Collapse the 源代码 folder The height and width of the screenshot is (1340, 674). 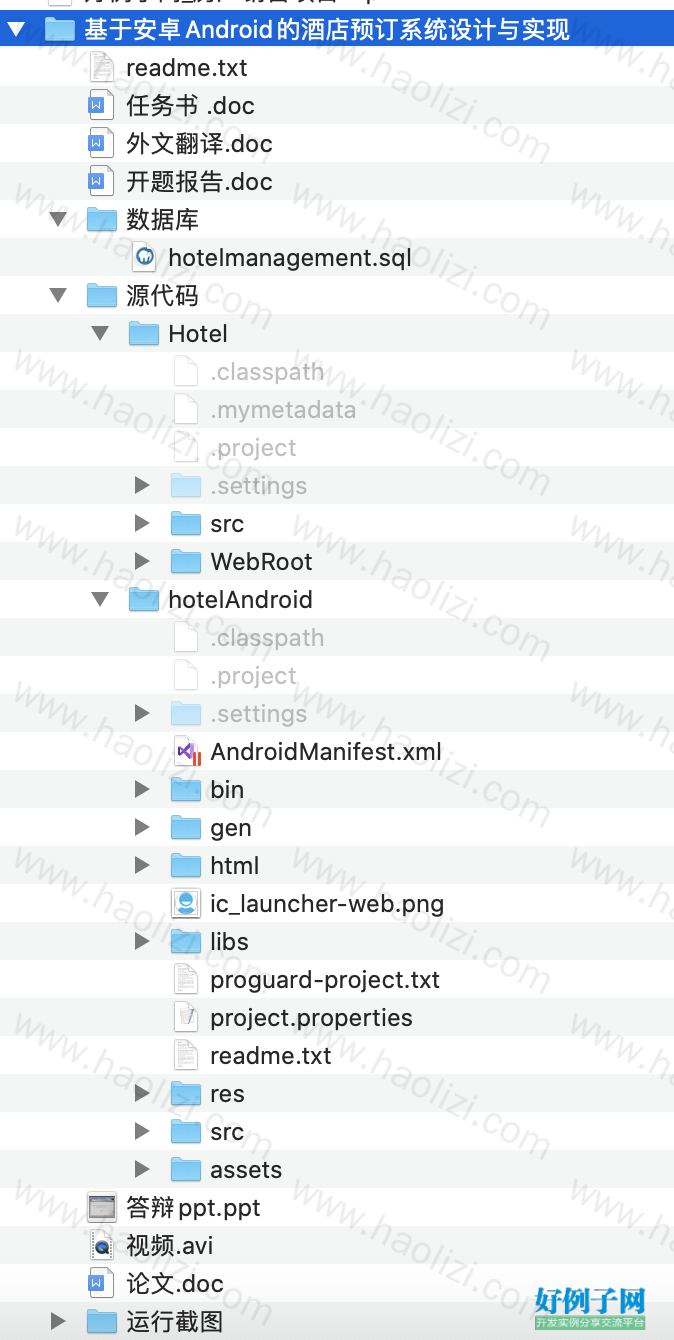click(58, 295)
